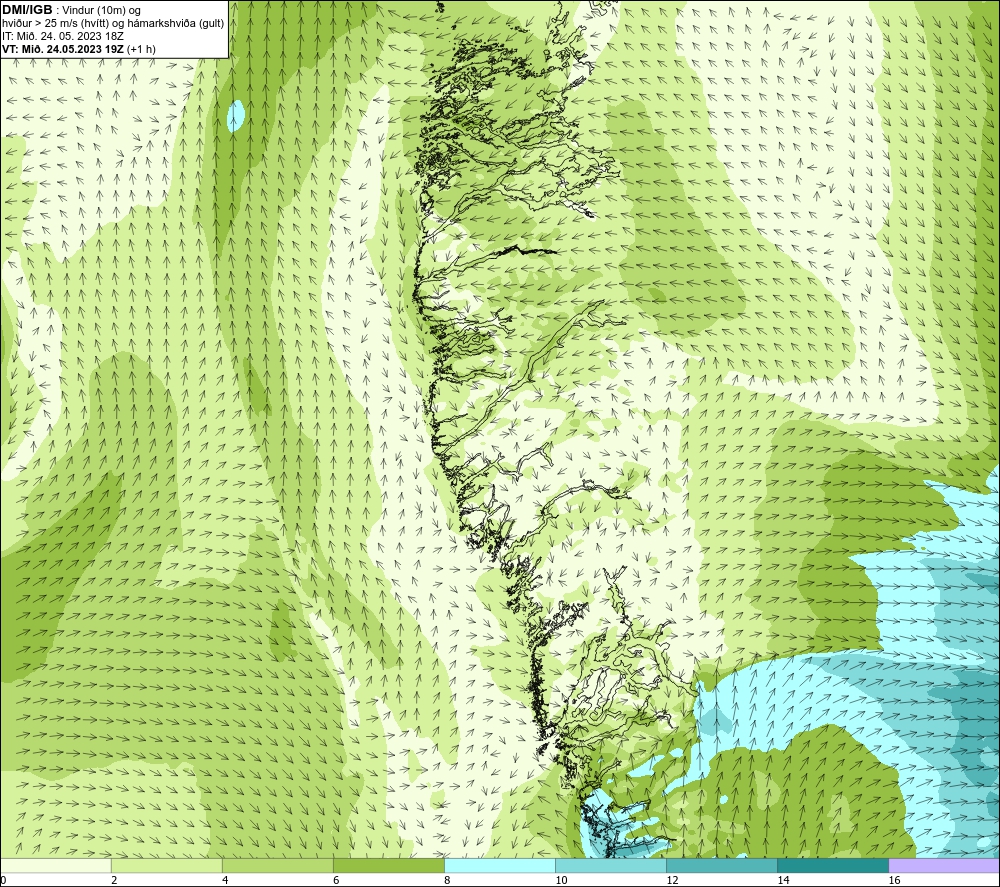Click the '14' tick label on the scale
The height and width of the screenshot is (887, 1000).
[783, 881]
